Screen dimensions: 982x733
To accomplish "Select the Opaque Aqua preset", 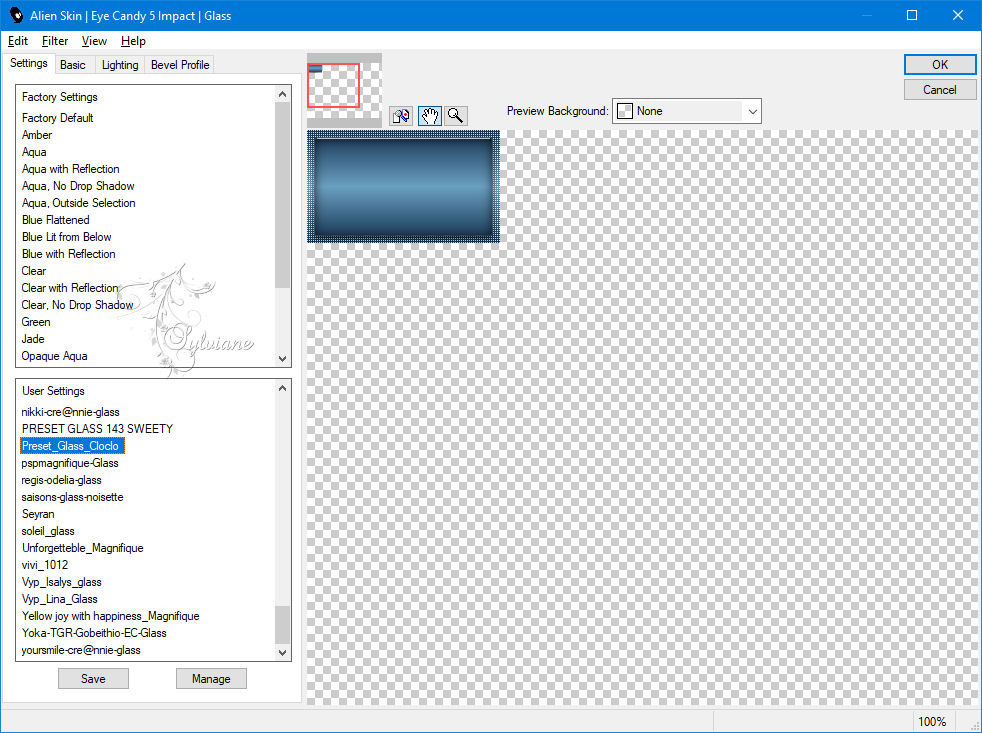I will [54, 356].
